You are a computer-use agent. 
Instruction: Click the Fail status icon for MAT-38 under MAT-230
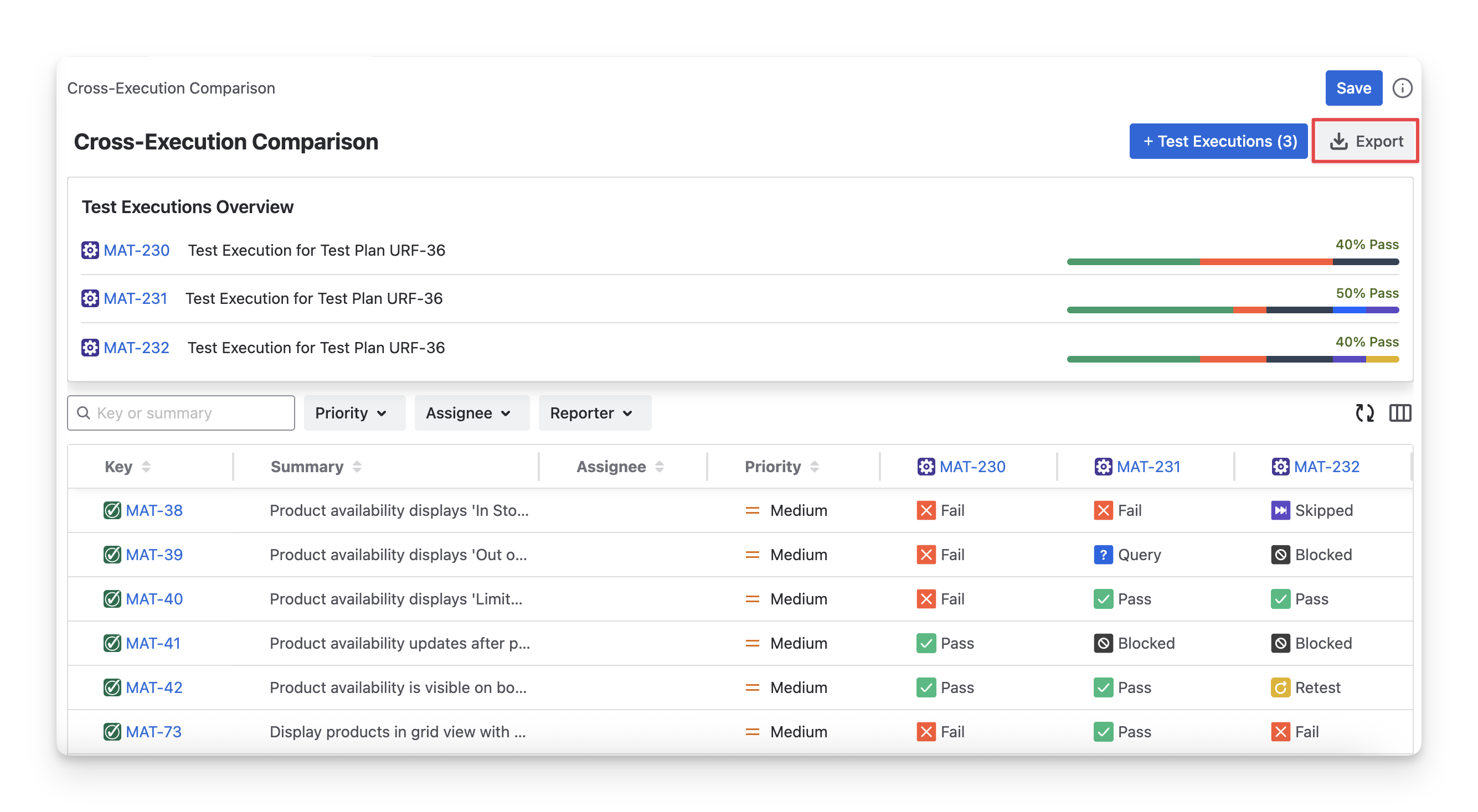click(x=925, y=510)
